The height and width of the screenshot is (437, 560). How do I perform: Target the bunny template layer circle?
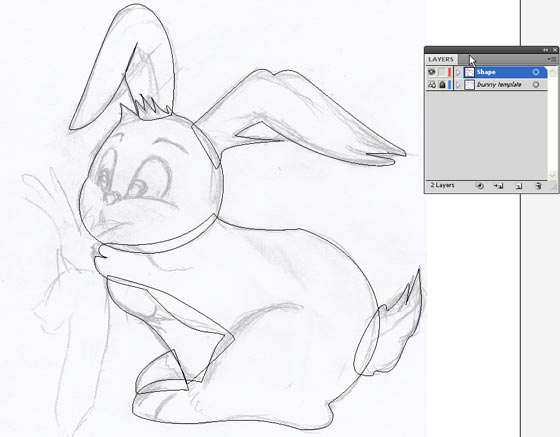[536, 85]
